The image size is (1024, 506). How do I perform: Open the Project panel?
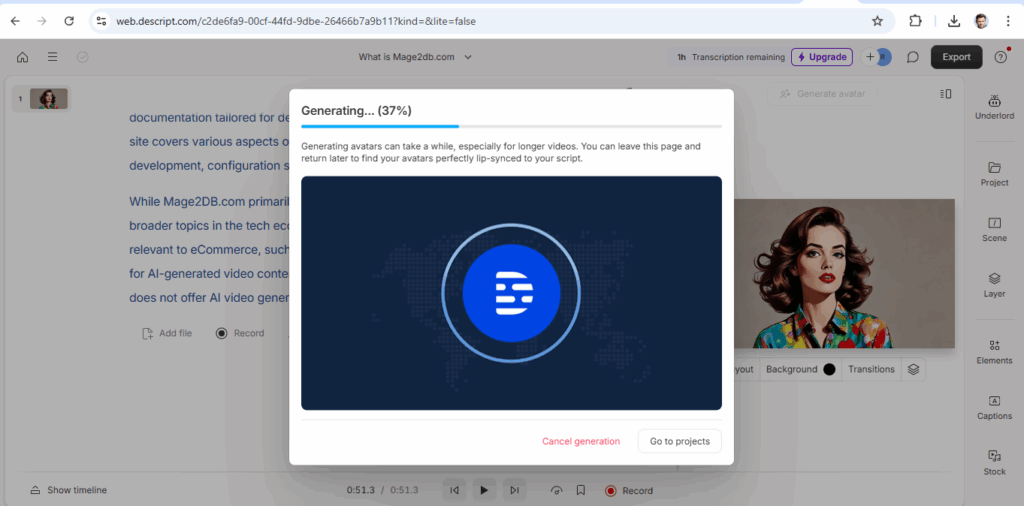[994, 174]
